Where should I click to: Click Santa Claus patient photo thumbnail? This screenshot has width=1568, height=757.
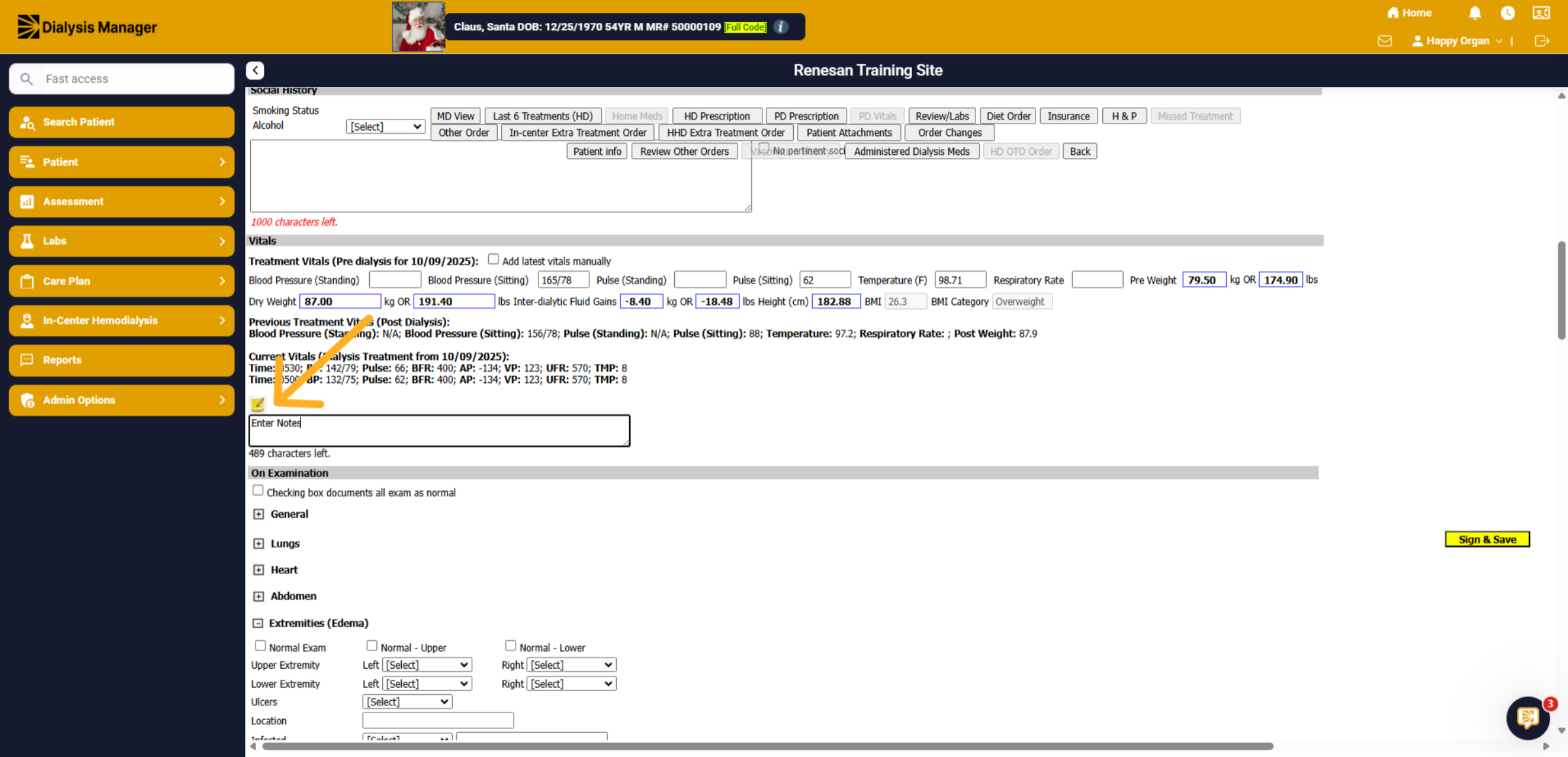point(418,27)
